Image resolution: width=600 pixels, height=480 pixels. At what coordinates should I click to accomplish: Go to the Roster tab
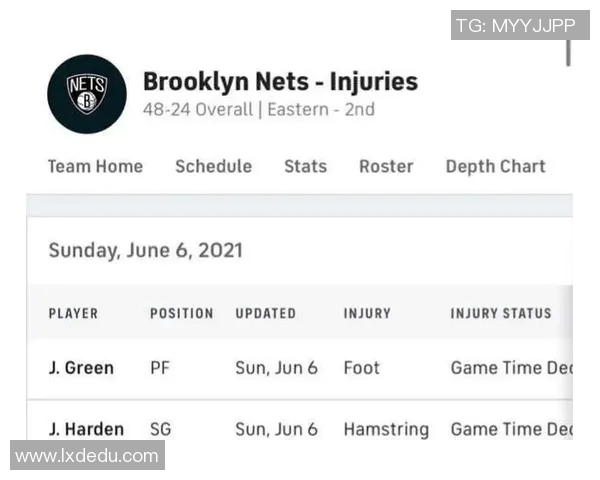coord(386,166)
